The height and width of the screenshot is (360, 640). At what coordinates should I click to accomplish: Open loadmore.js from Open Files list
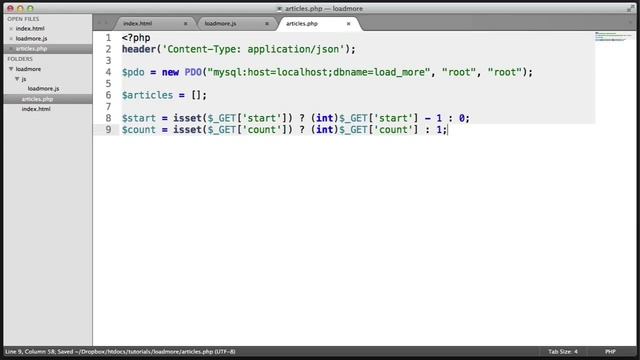31,39
